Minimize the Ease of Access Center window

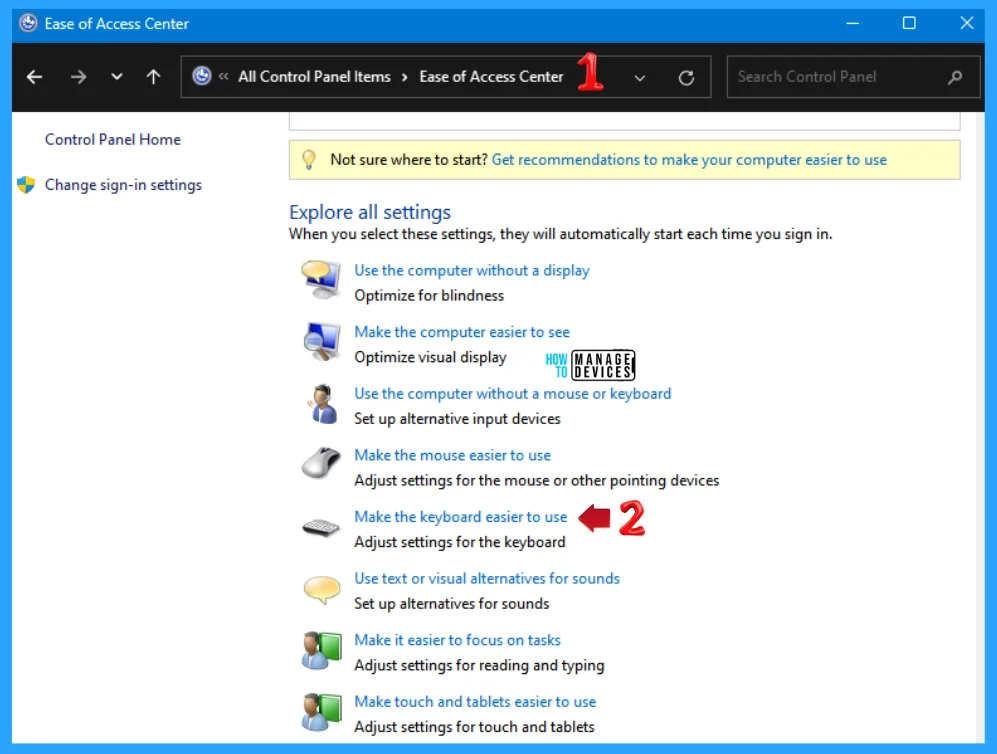point(852,24)
